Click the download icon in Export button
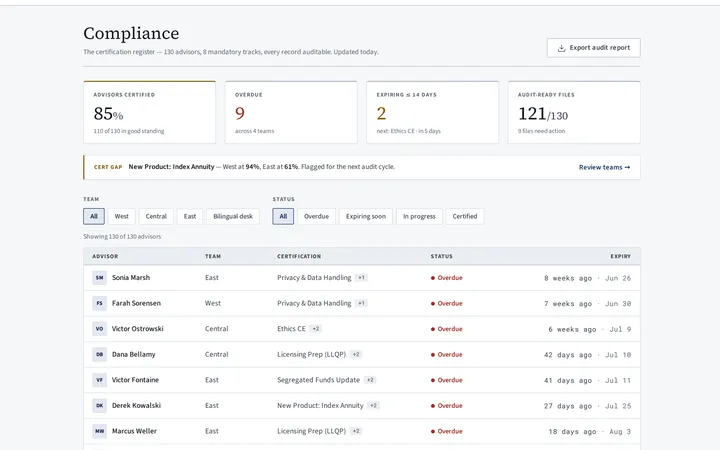Image resolution: width=720 pixels, height=450 pixels. 561,48
